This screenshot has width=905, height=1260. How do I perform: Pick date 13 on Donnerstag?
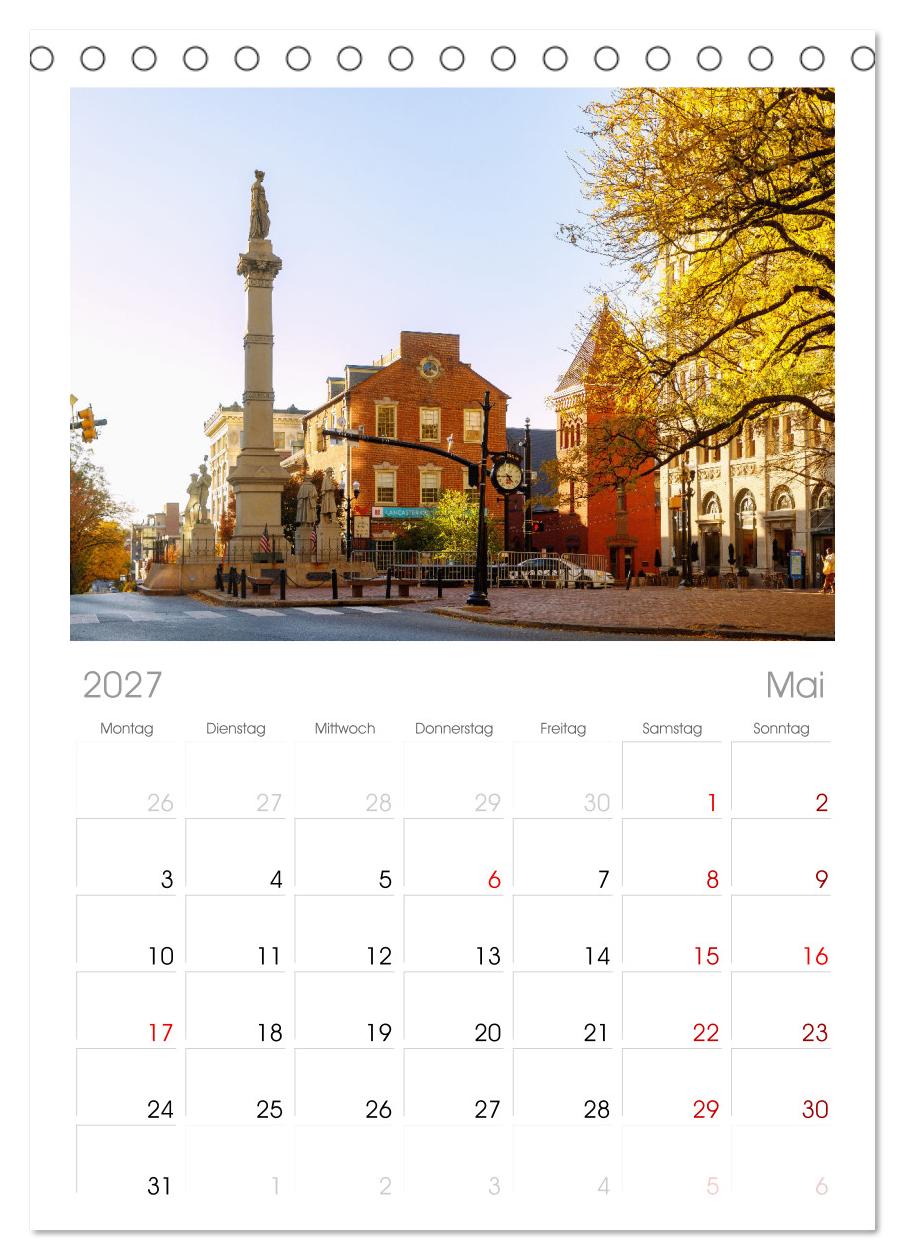488,956
